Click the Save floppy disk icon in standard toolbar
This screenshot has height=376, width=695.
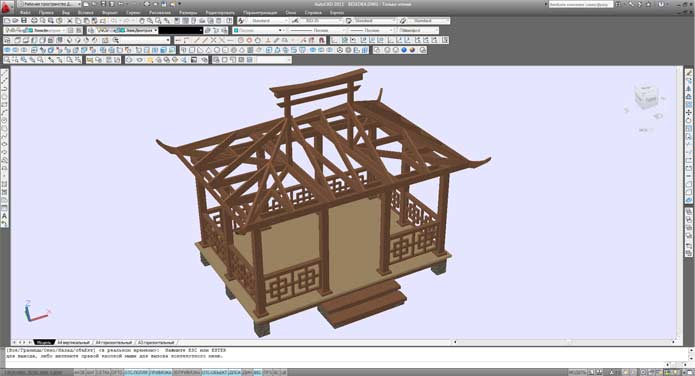coord(23,21)
